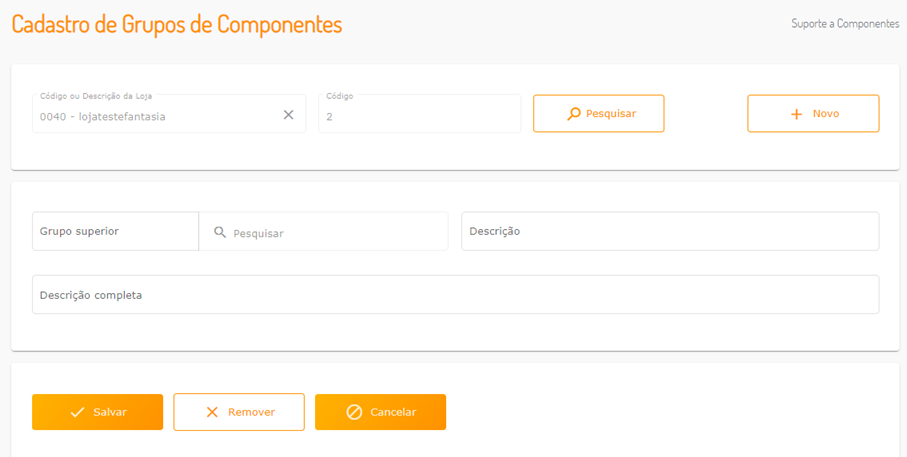Create a new group with Novo
This screenshot has height=457, width=907.
click(x=813, y=114)
